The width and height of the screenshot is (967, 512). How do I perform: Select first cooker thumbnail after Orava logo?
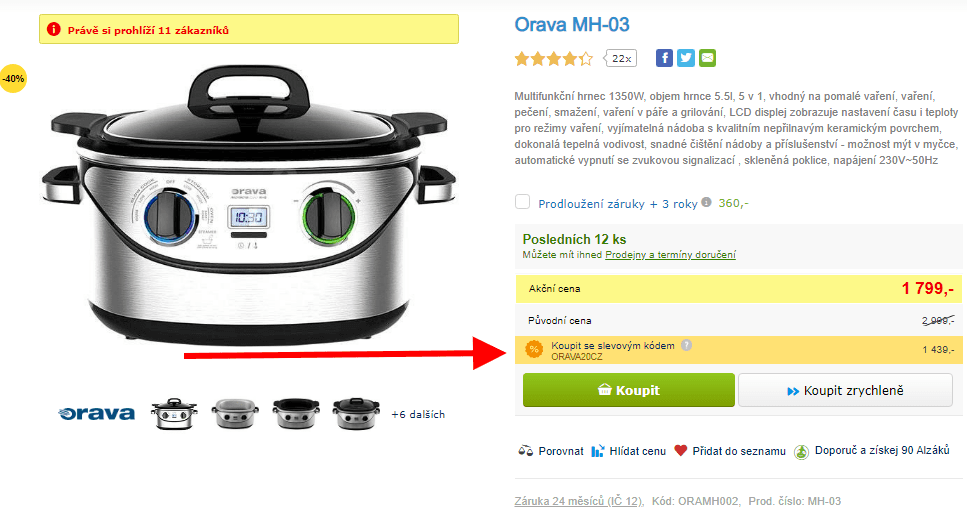pyautogui.click(x=175, y=413)
